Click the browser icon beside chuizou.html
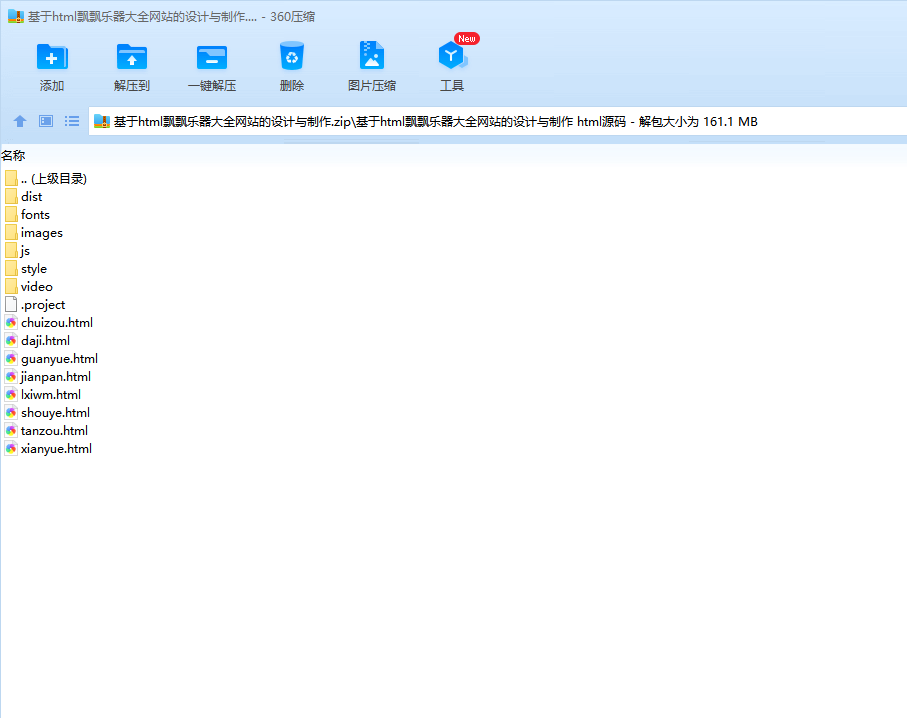 [x=11, y=322]
